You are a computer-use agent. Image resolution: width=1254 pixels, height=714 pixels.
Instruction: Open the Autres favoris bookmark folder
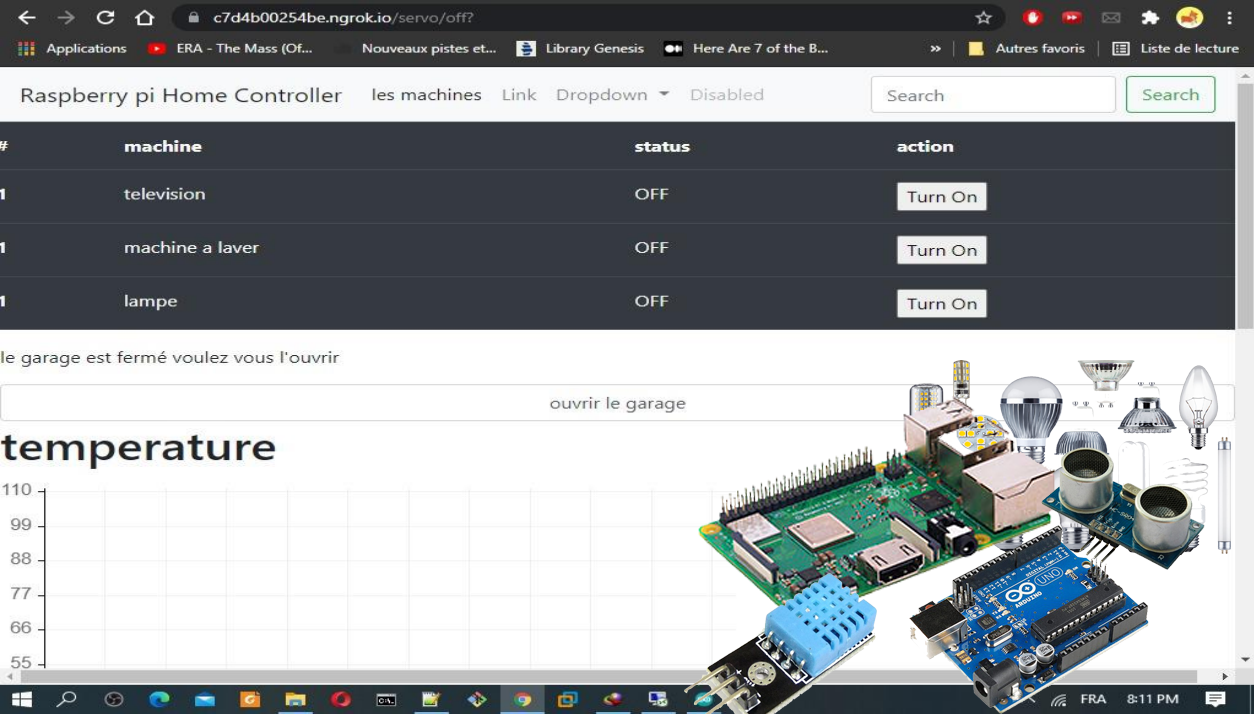tap(1027, 48)
